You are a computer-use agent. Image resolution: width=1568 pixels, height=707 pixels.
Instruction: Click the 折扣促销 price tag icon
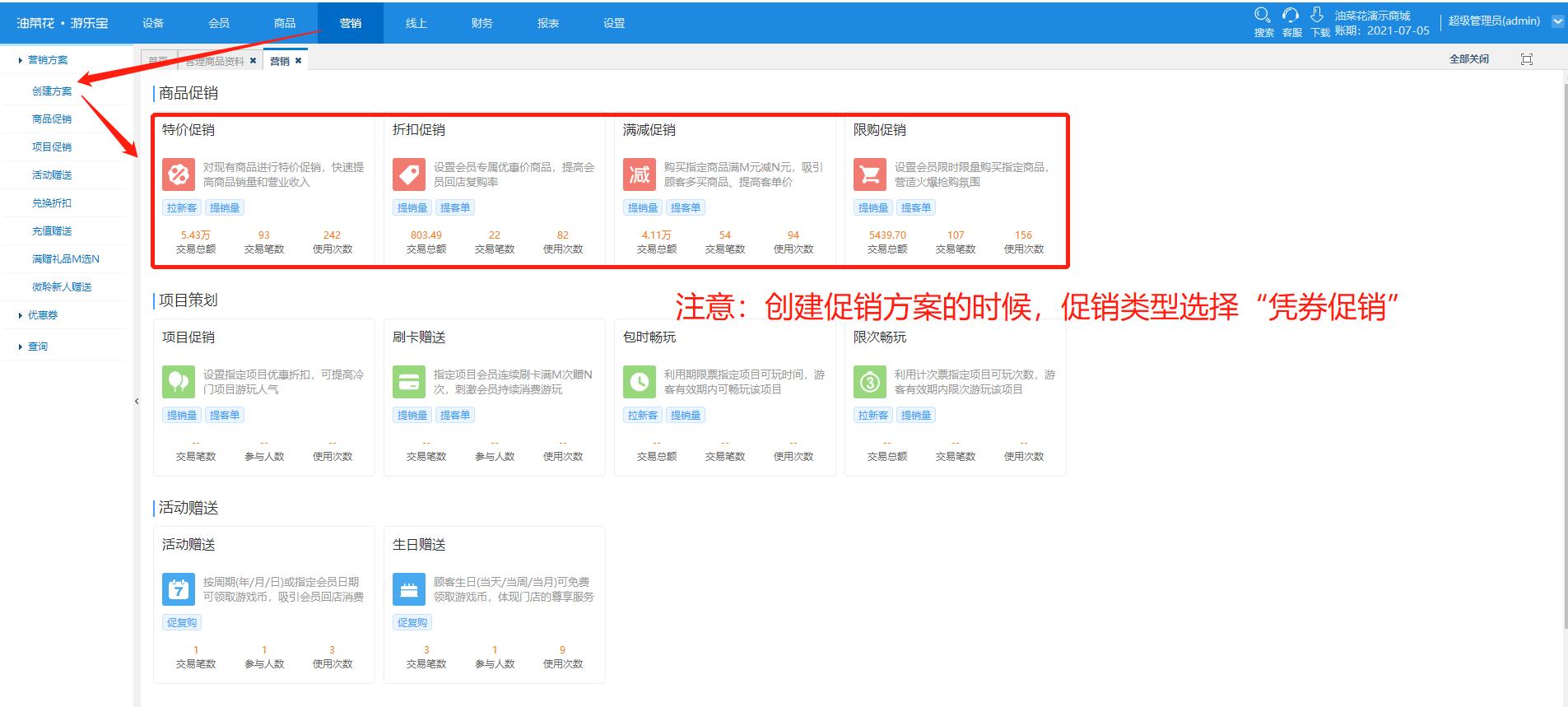409,174
